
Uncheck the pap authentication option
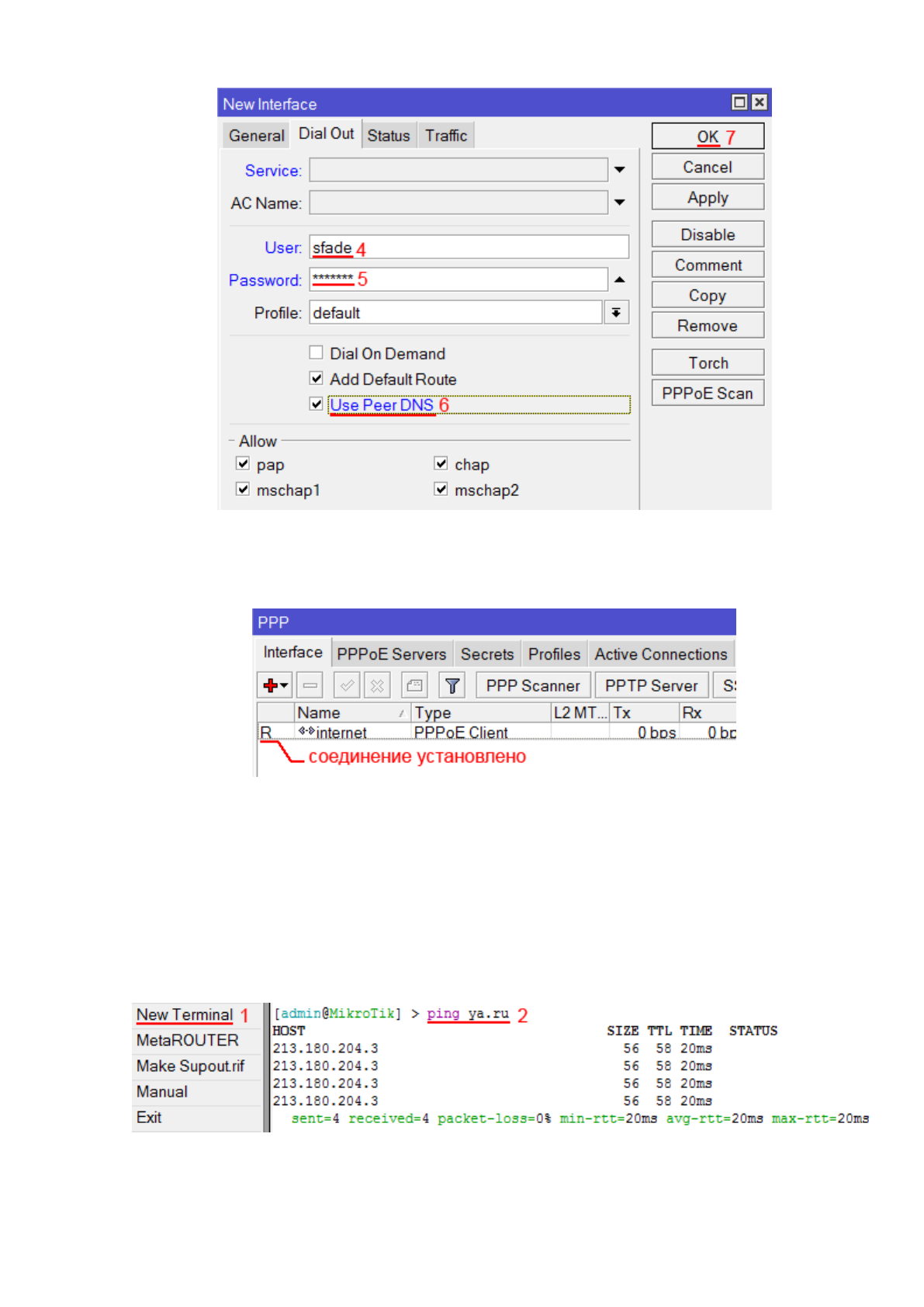tap(243, 464)
